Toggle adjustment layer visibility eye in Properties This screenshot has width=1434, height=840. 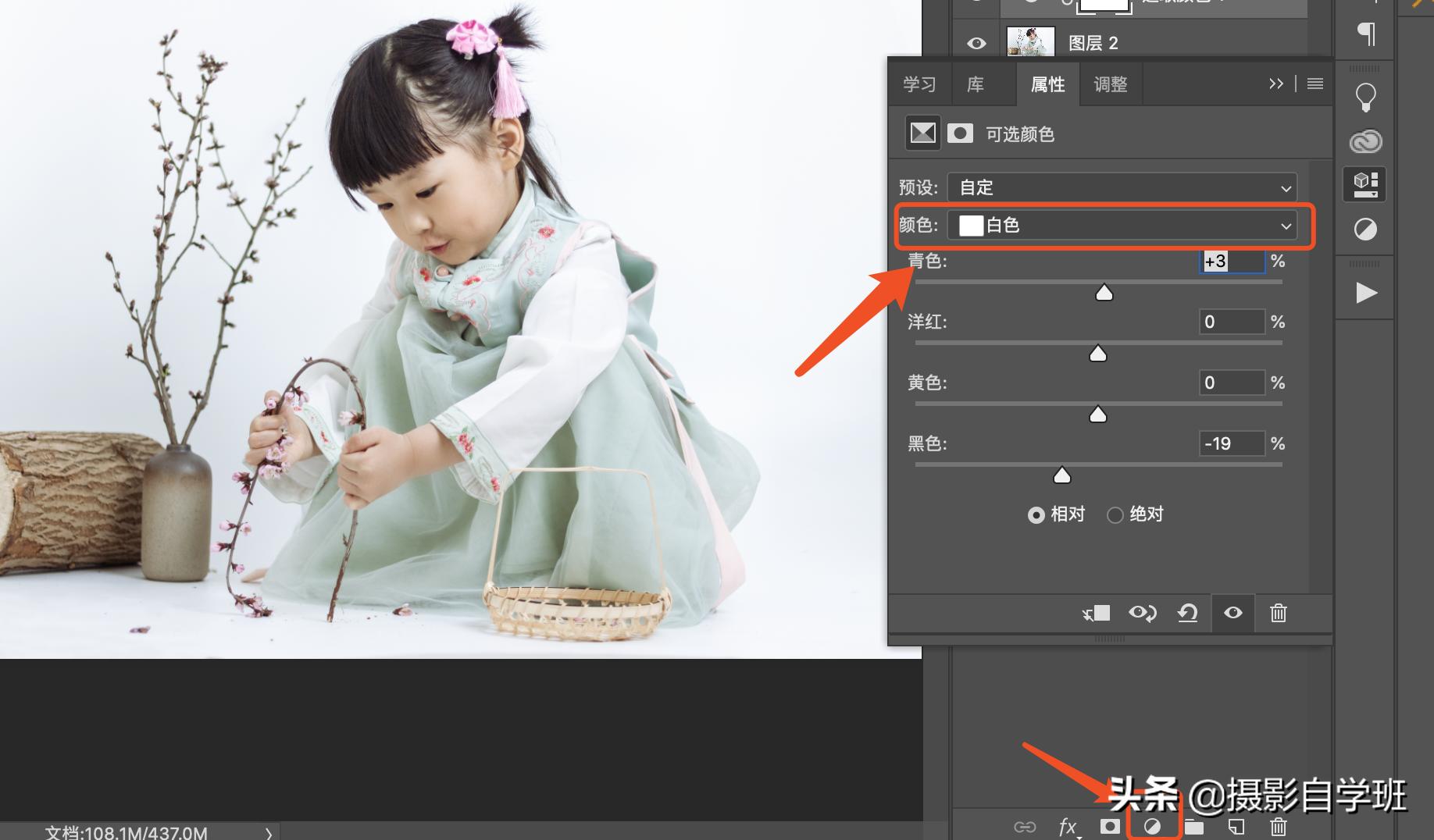(1232, 614)
